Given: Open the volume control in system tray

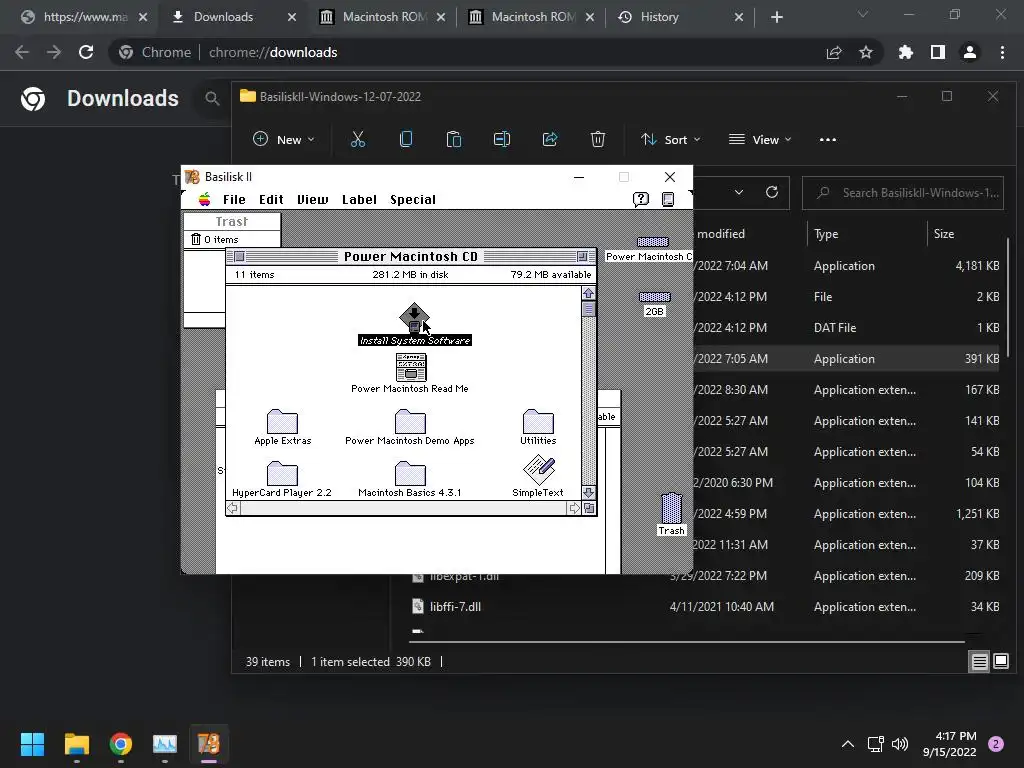Looking at the screenshot, I should [x=900, y=744].
